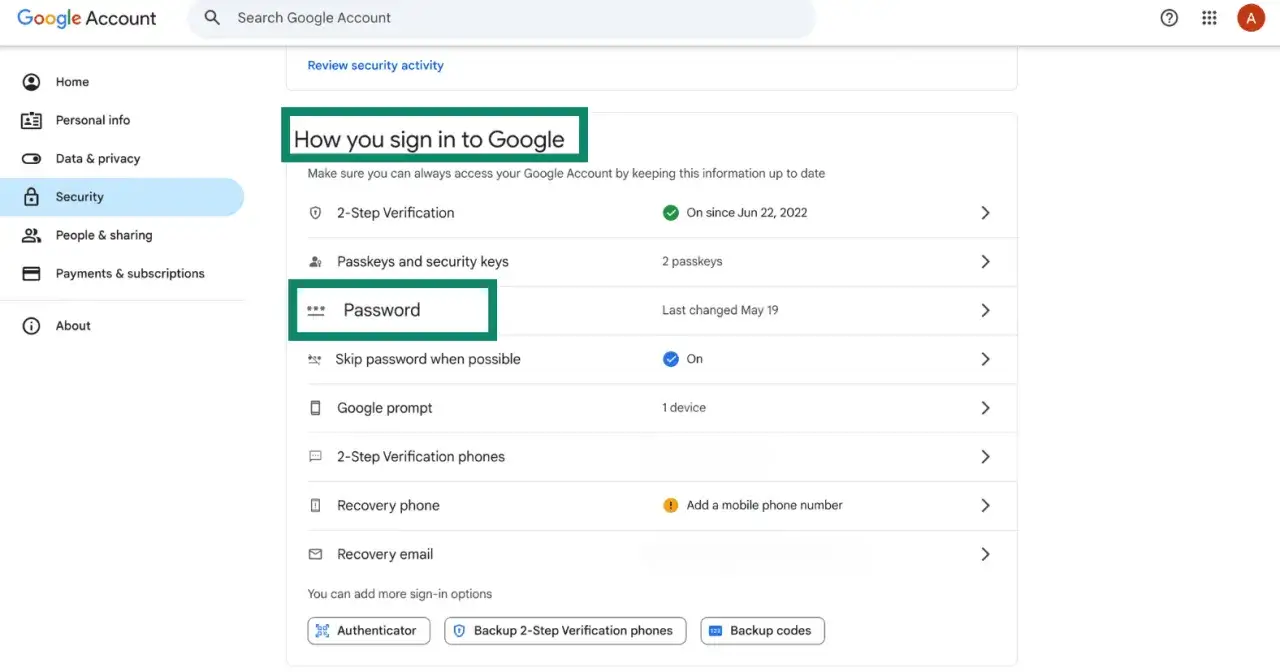Click the Google prompt phone icon
Viewport: 1280px width, 672px height.
(315, 408)
